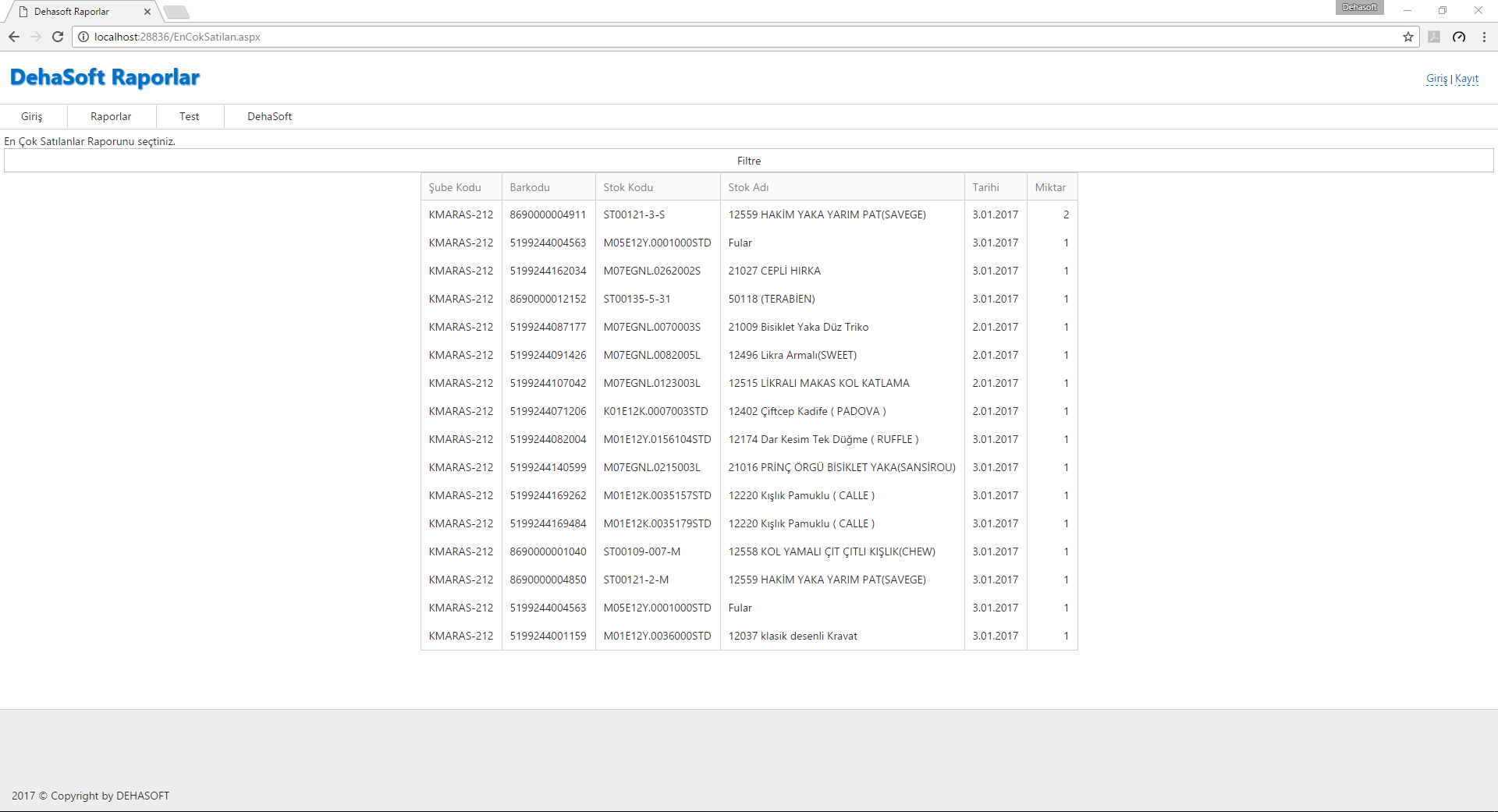The width and height of the screenshot is (1498, 812).
Task: Open the DehaSoft menu item
Action: point(270,116)
